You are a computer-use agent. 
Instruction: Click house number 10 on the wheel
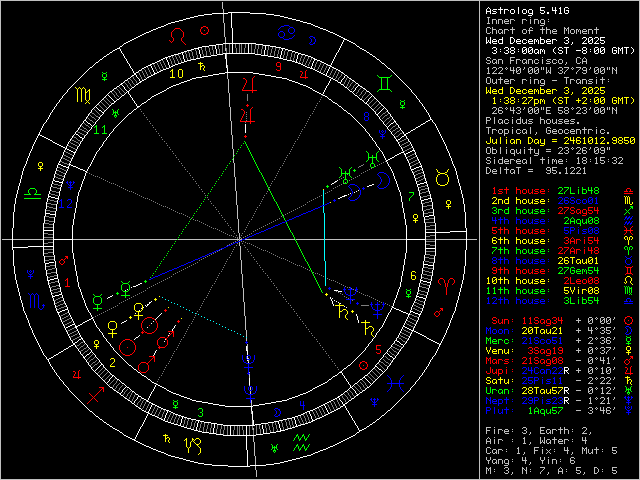pyautogui.click(x=176, y=72)
